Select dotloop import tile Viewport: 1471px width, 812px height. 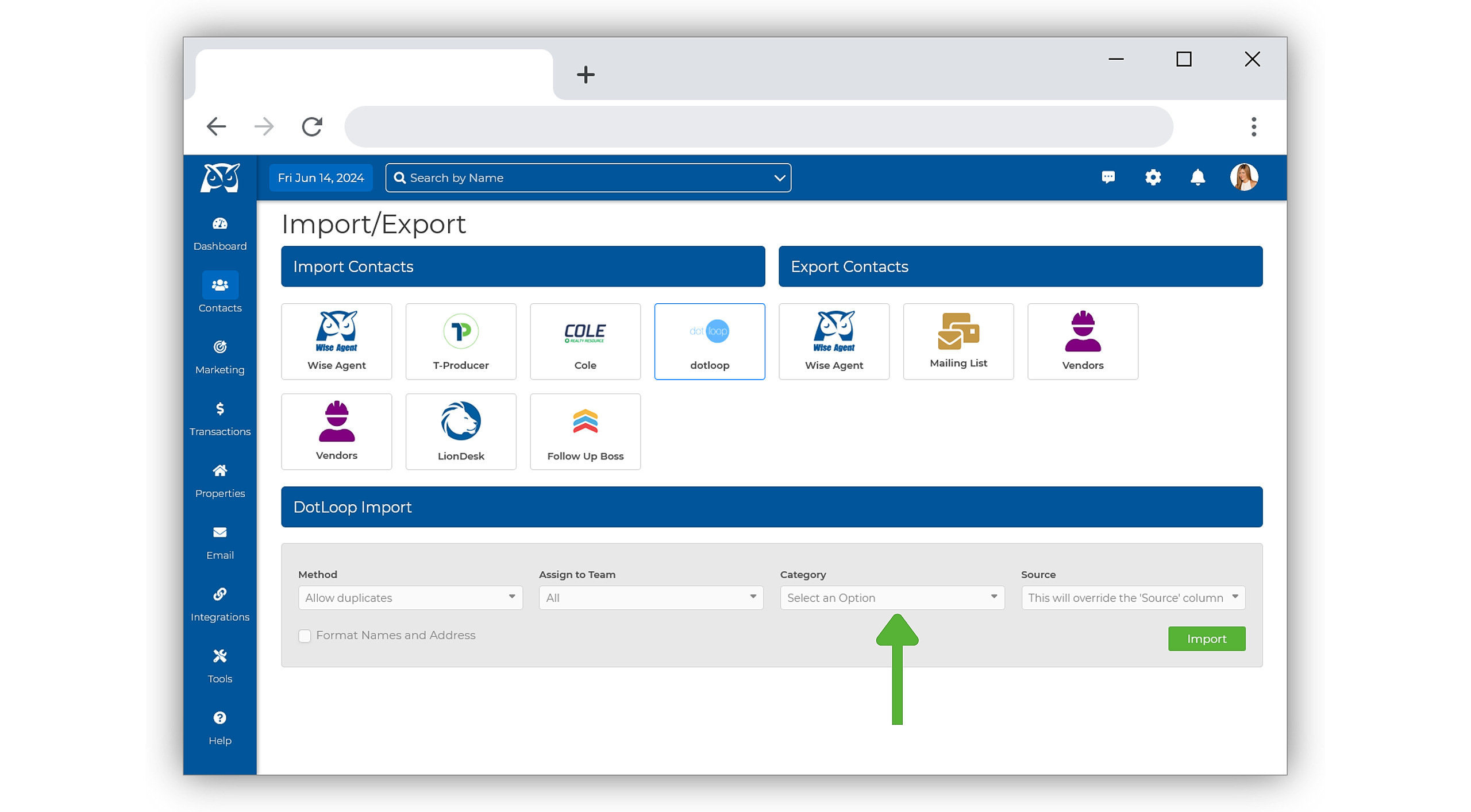[709, 341]
